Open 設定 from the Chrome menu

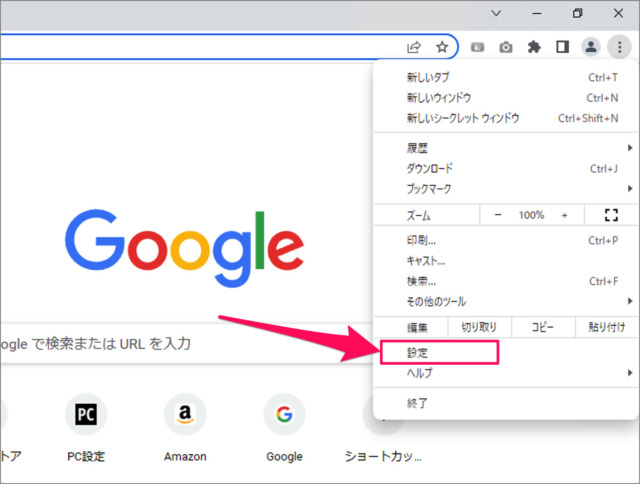coord(506,353)
